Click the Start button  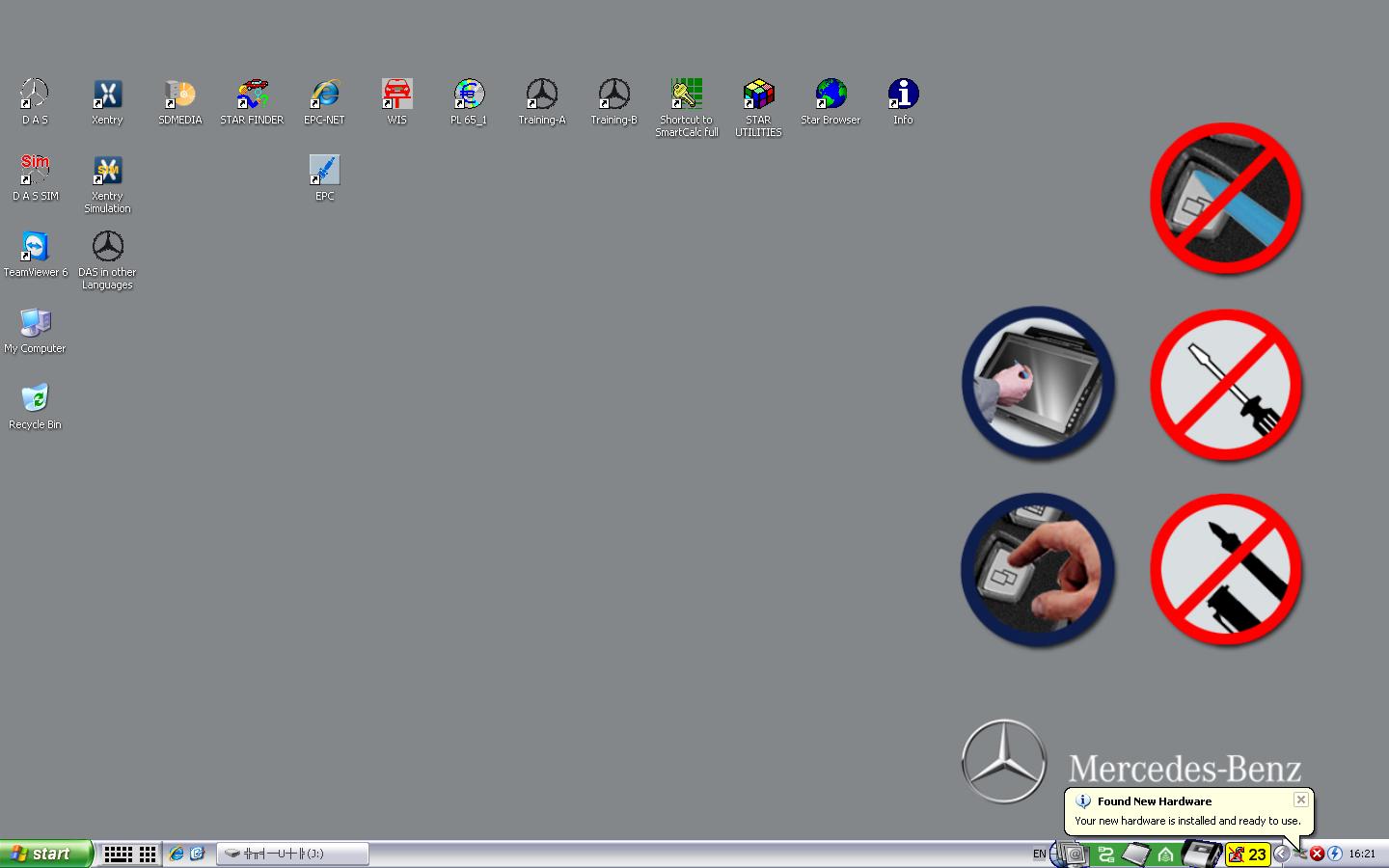point(45,854)
